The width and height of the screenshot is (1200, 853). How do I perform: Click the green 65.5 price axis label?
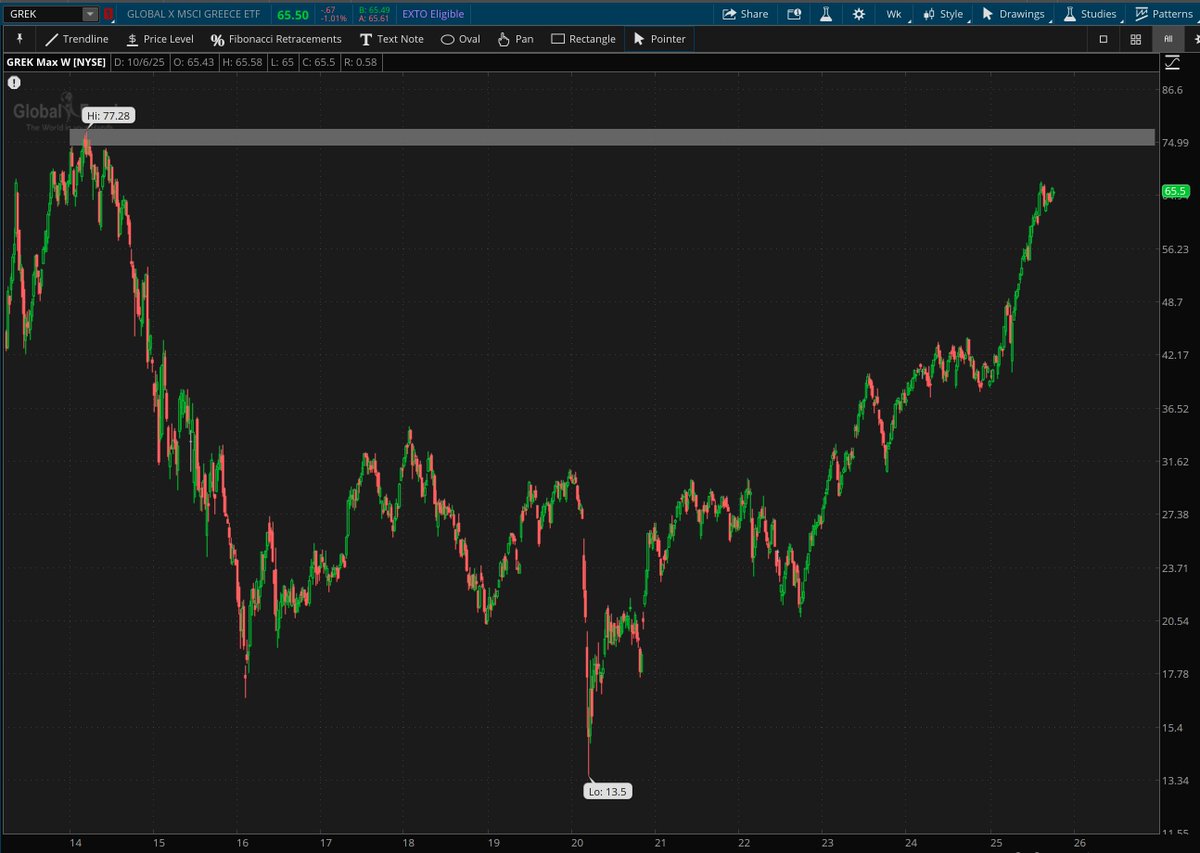tap(1174, 191)
